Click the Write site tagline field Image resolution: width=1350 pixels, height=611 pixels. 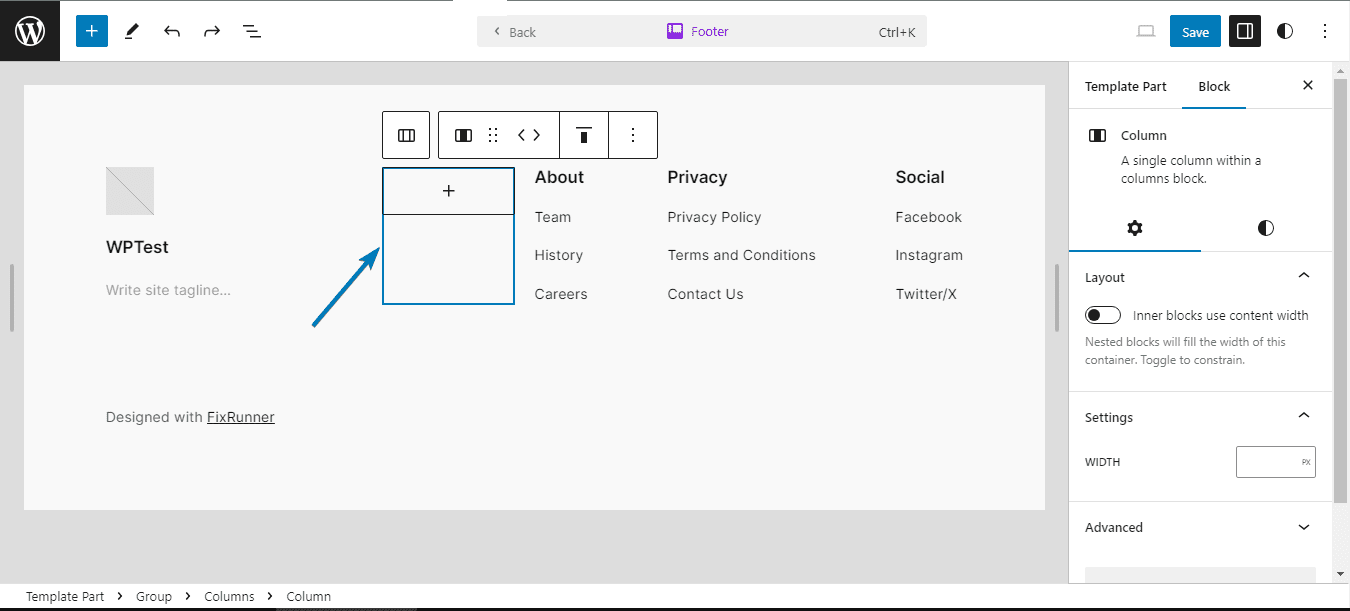(x=168, y=290)
